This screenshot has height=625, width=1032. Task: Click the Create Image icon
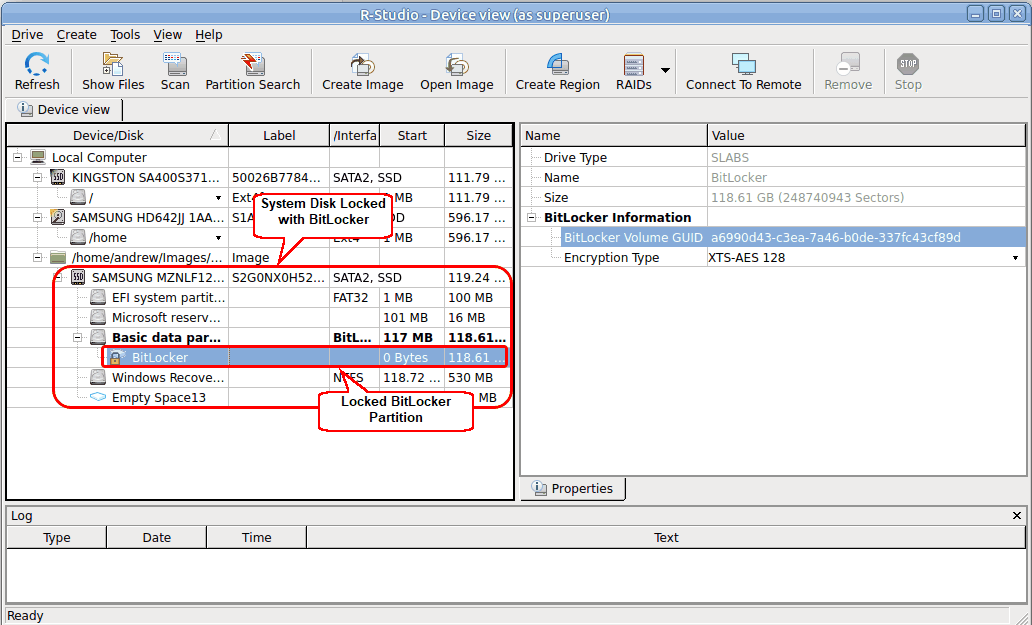pos(363,64)
